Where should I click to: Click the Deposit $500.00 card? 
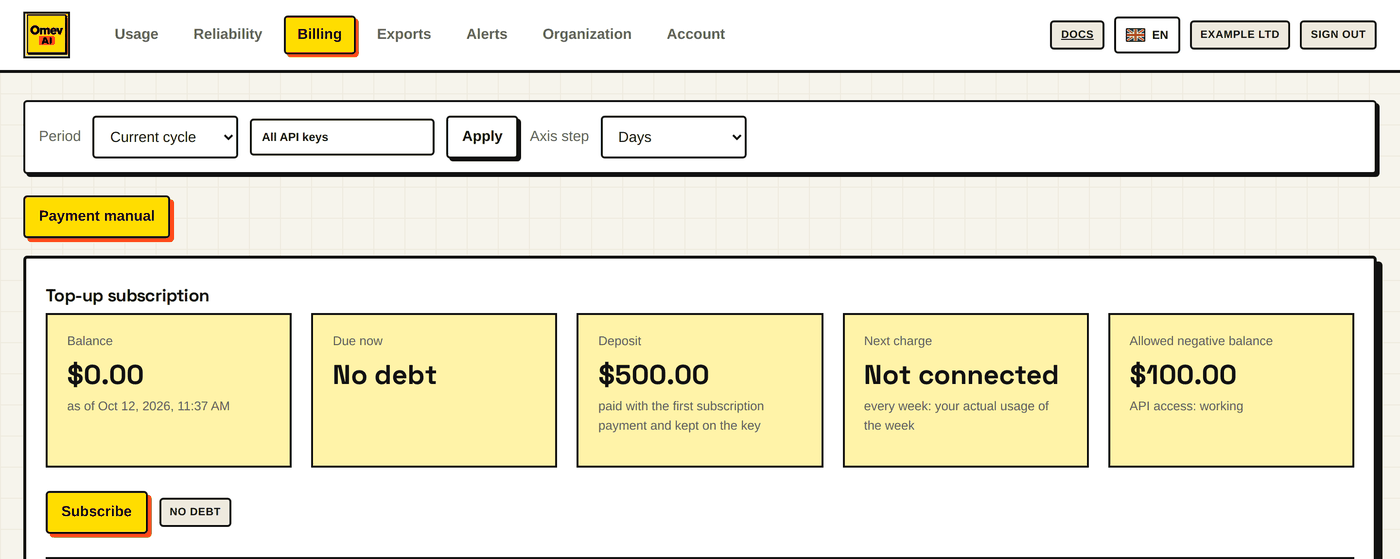point(700,390)
